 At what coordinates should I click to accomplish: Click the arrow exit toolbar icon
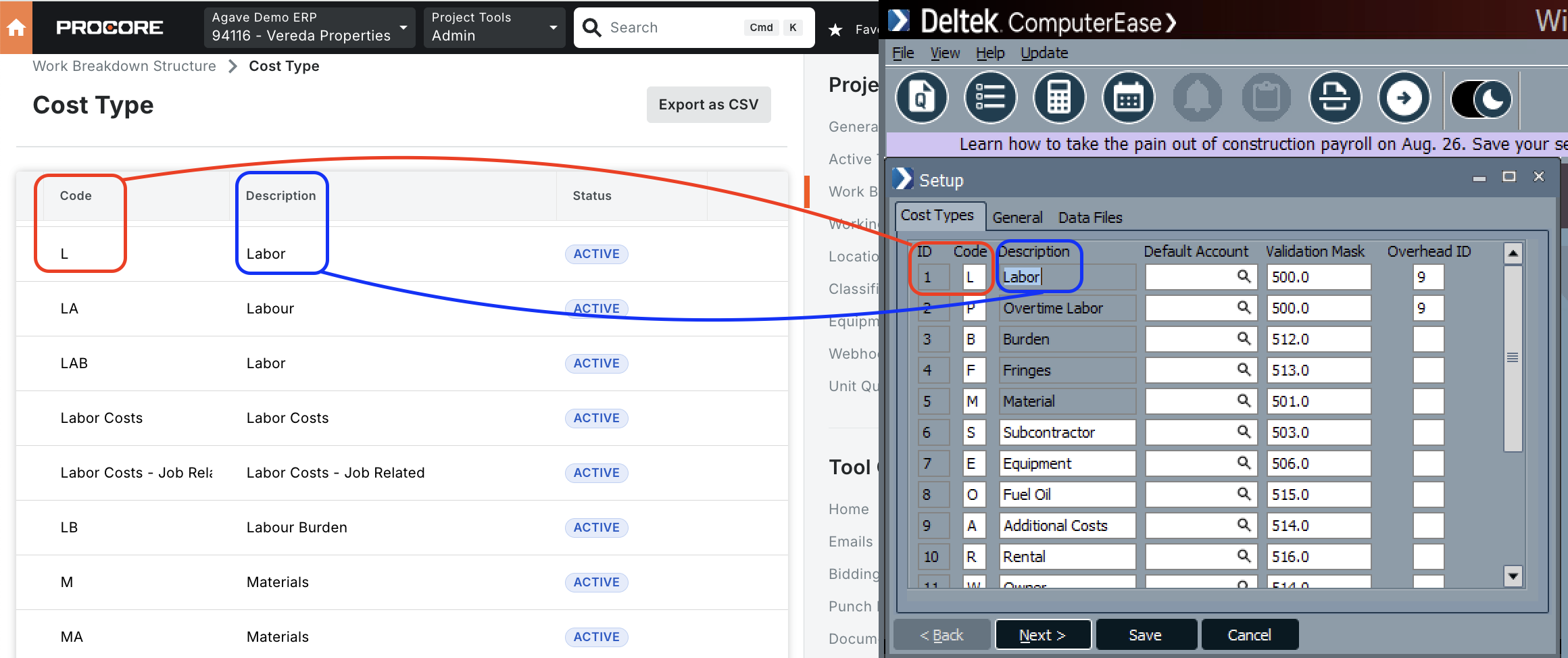pos(1404,99)
